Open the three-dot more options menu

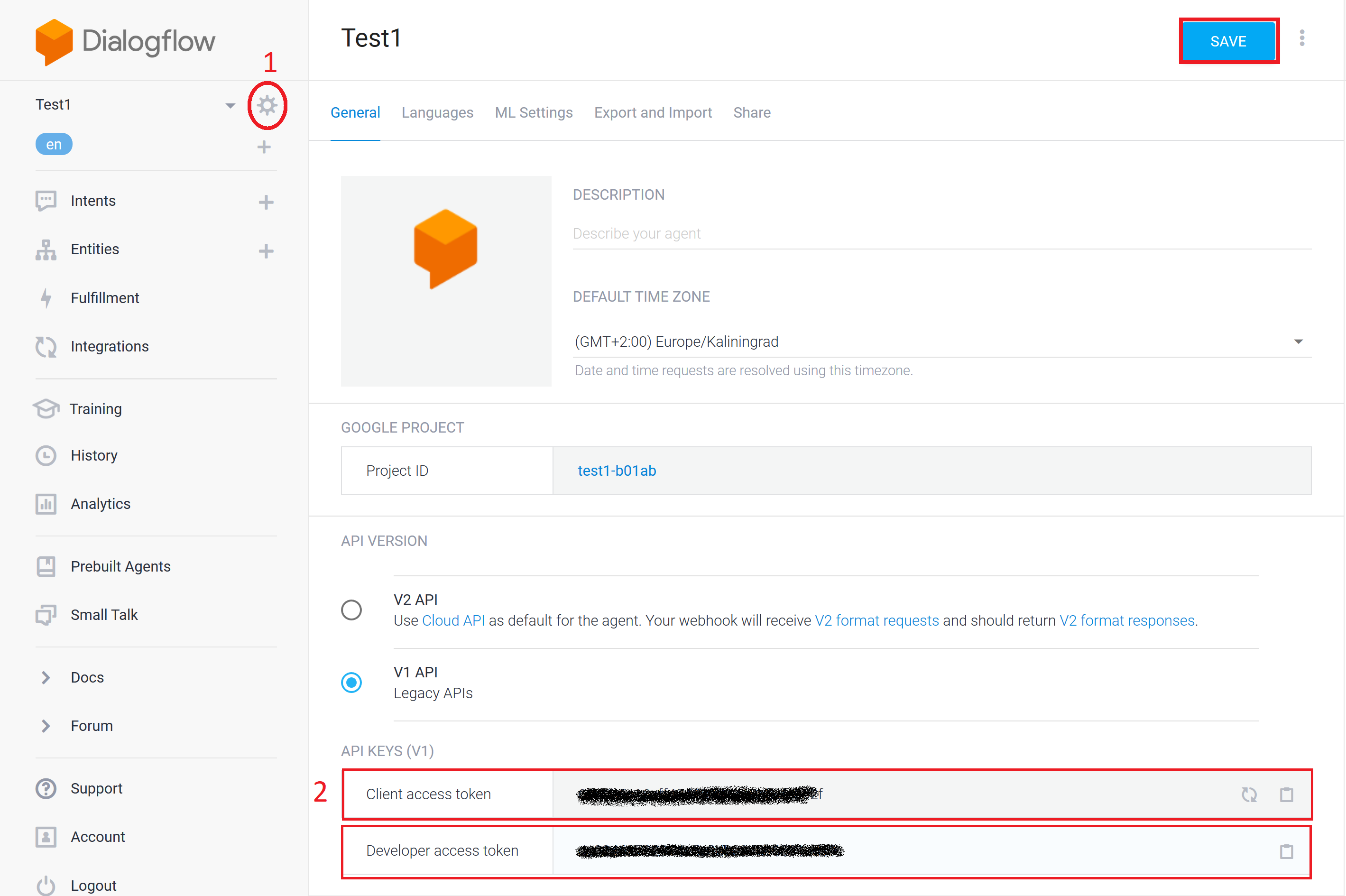[1302, 39]
